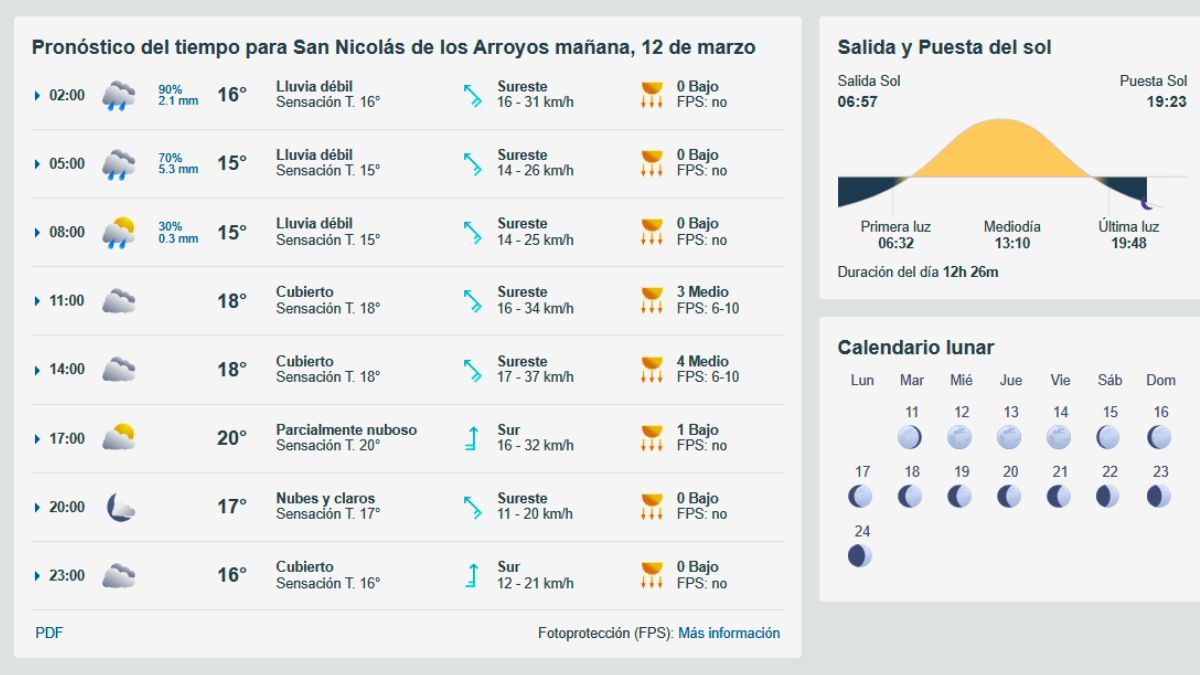Click the partly cloudy icon at 17:00

(x=119, y=438)
